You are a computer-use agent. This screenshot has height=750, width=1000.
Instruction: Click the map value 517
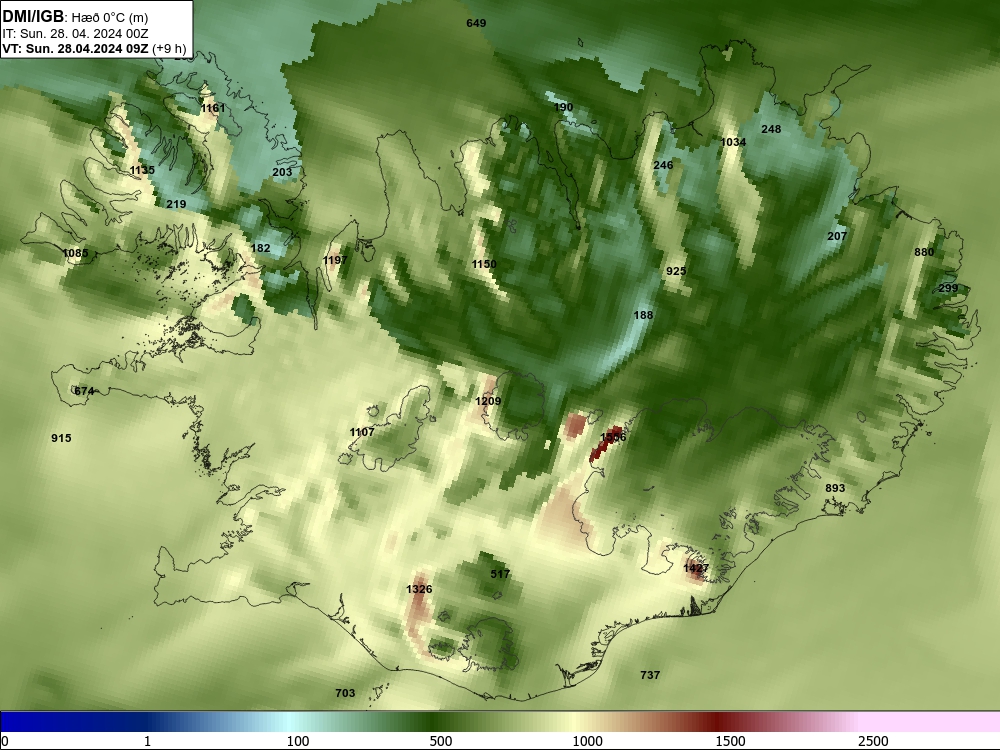point(500,575)
